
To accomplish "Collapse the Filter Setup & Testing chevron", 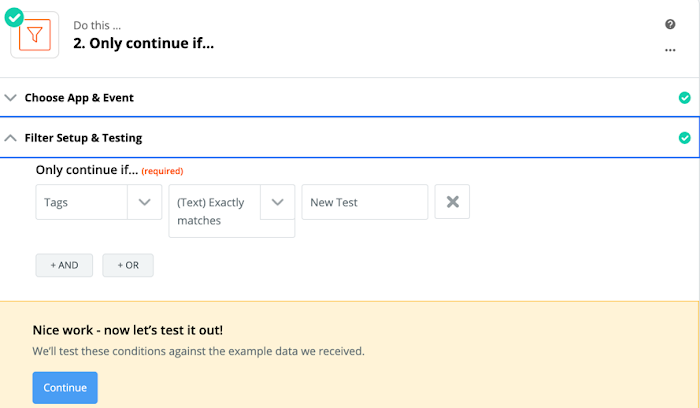I will coord(10,138).
